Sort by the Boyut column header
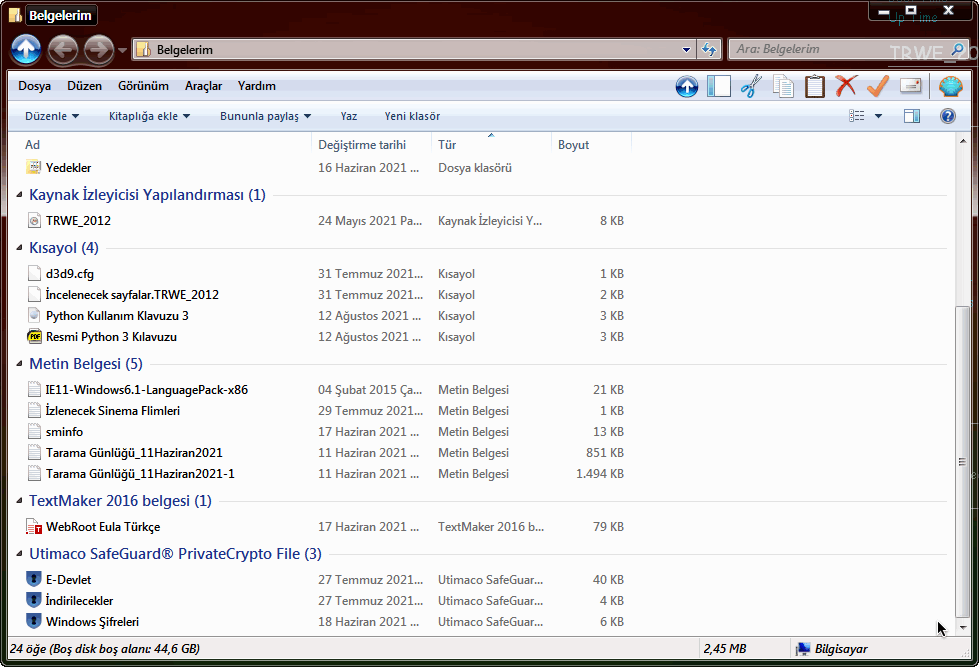The height and width of the screenshot is (667, 979). (x=591, y=145)
